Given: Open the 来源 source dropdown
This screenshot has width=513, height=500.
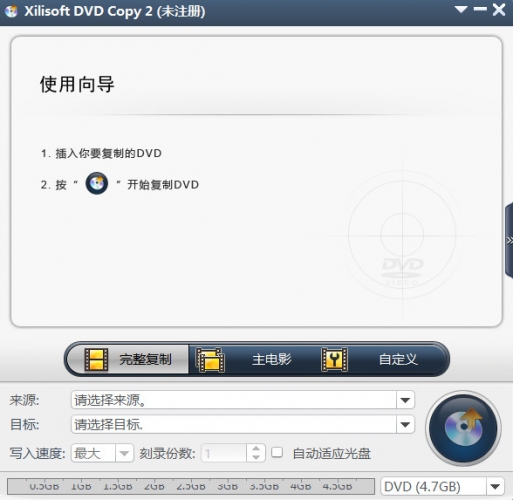Looking at the screenshot, I should click(405, 400).
